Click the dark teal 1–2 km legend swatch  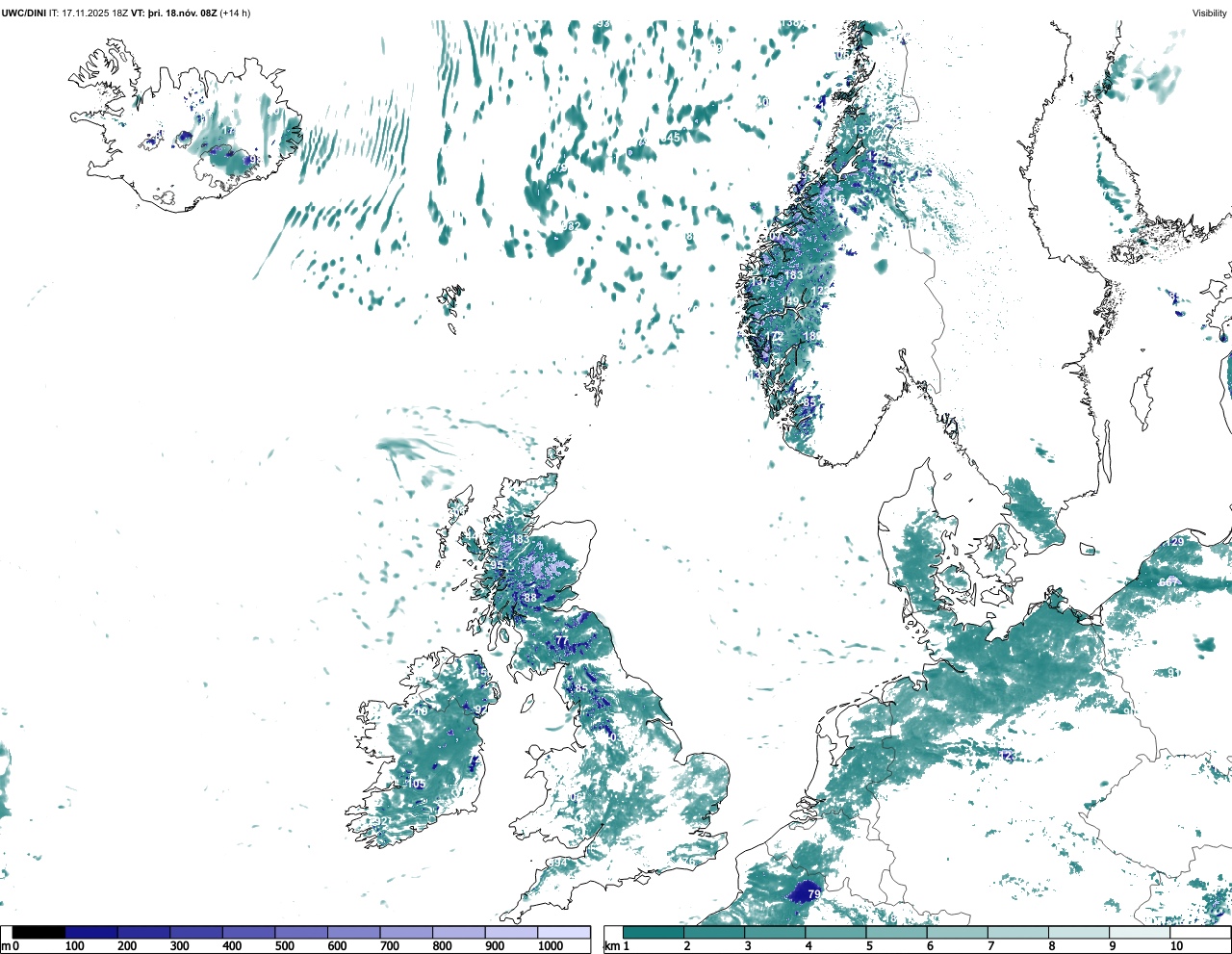[x=654, y=932]
